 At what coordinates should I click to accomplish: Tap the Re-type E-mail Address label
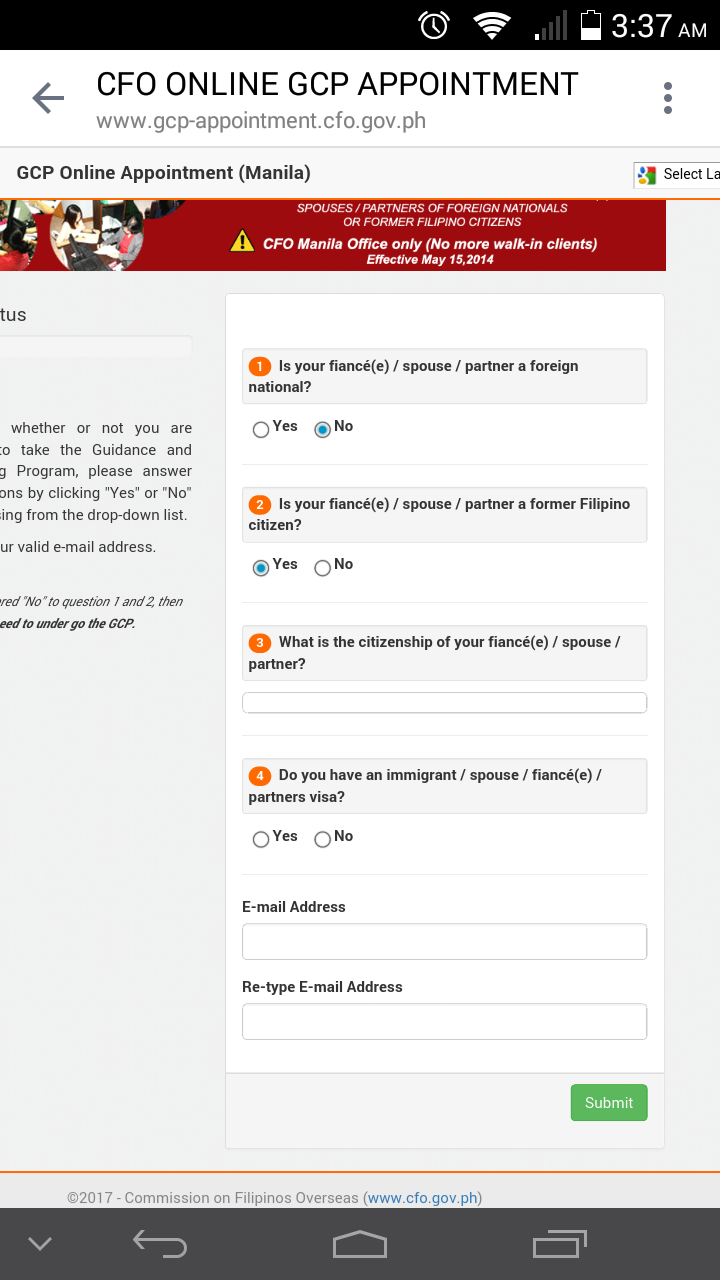[322, 987]
